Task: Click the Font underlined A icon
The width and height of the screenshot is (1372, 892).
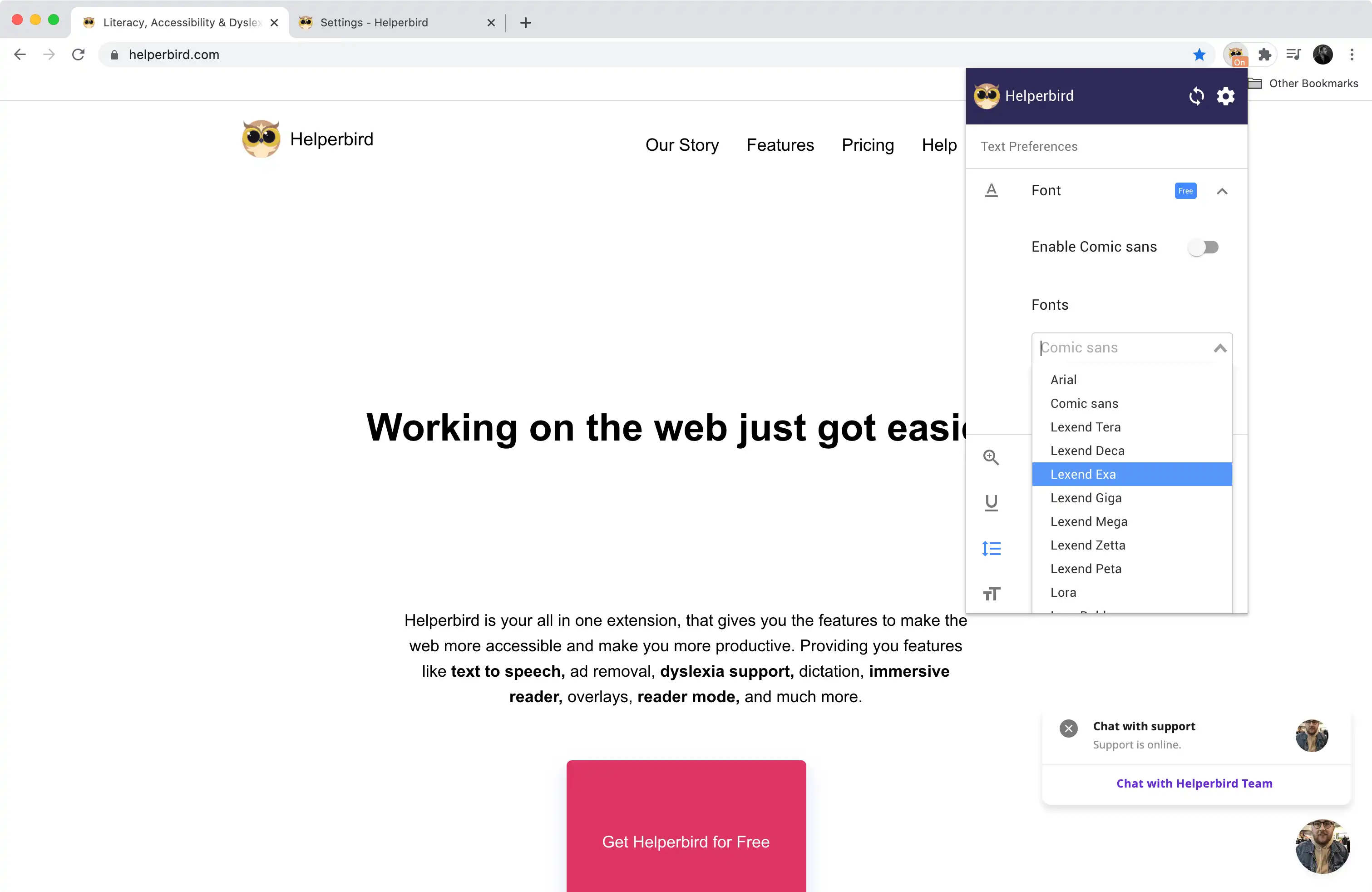Action: tap(991, 190)
